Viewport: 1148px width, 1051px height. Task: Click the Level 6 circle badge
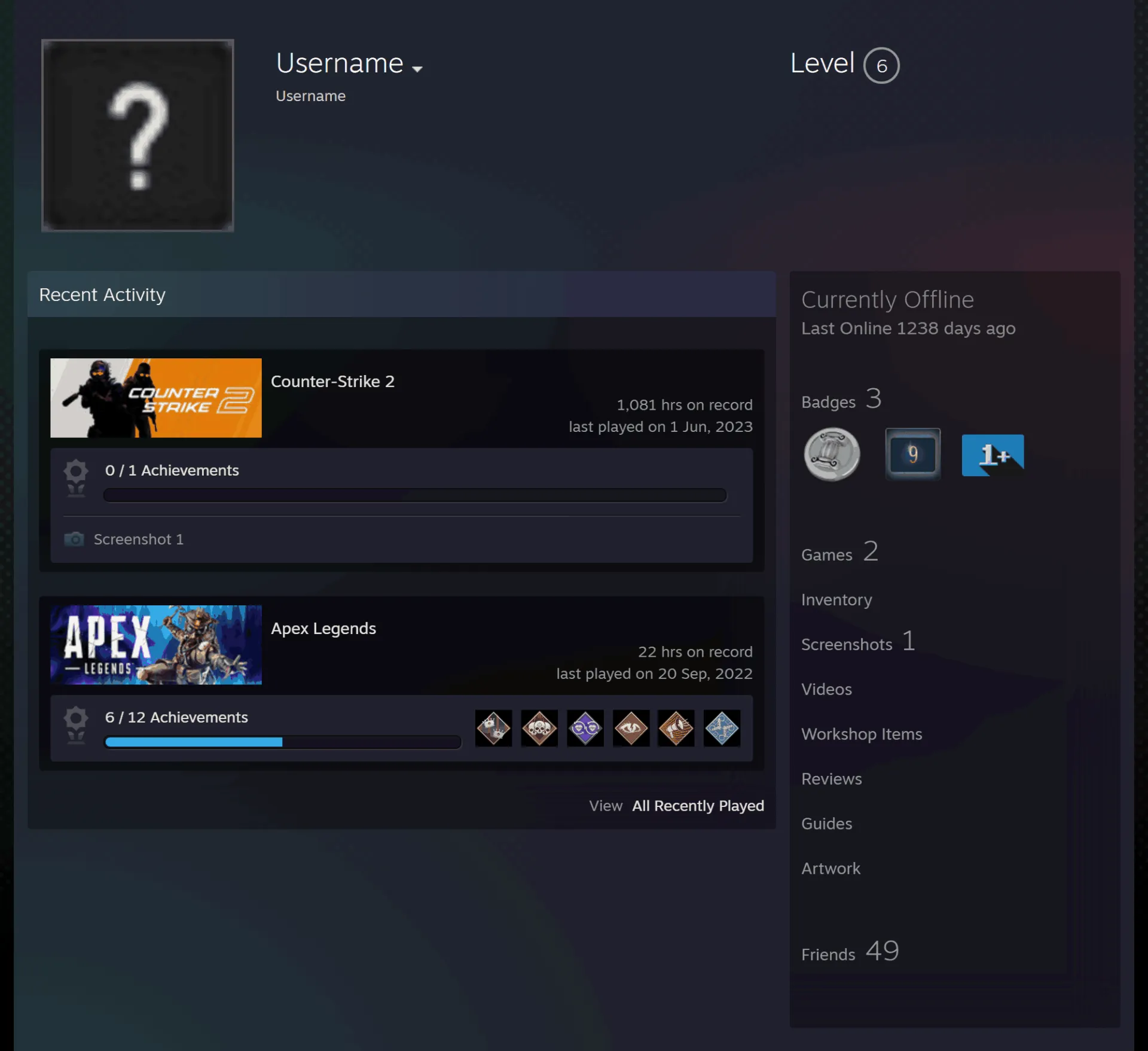[881, 65]
